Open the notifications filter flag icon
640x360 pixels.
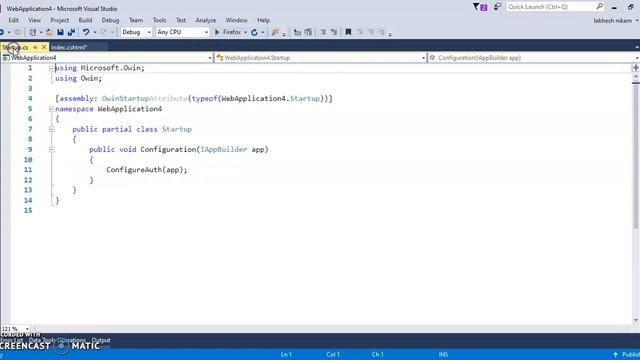tap(480, 7)
